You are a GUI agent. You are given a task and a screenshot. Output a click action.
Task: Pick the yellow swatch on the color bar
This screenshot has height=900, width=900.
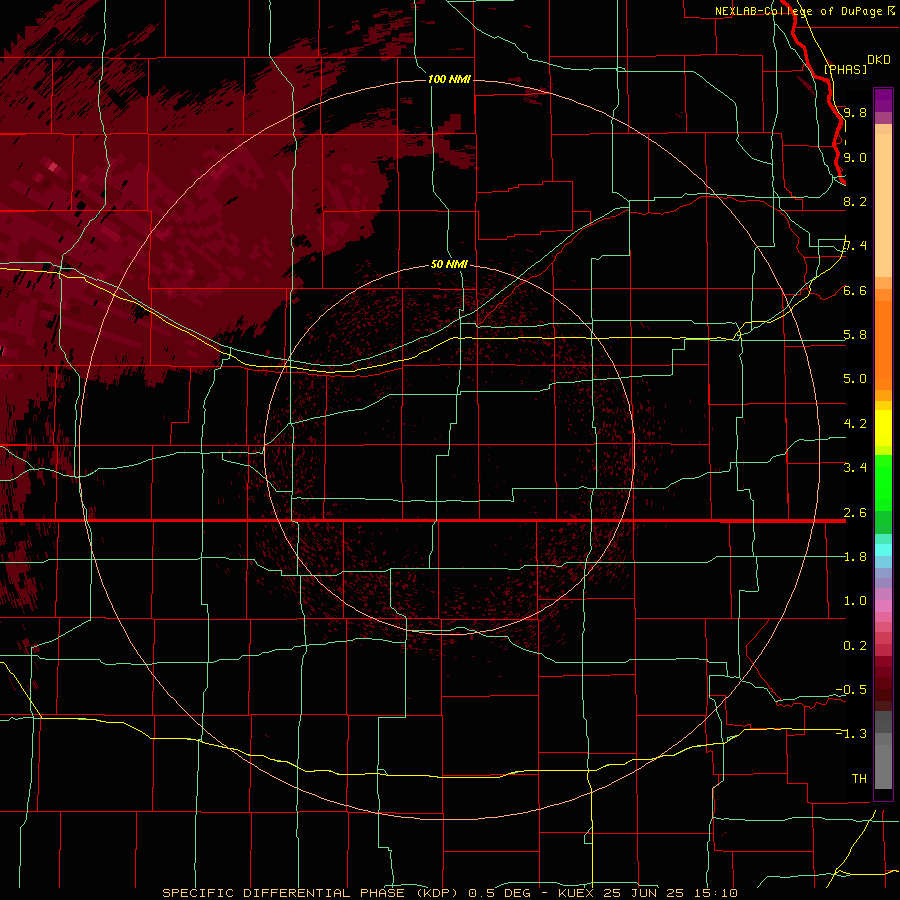click(x=883, y=428)
